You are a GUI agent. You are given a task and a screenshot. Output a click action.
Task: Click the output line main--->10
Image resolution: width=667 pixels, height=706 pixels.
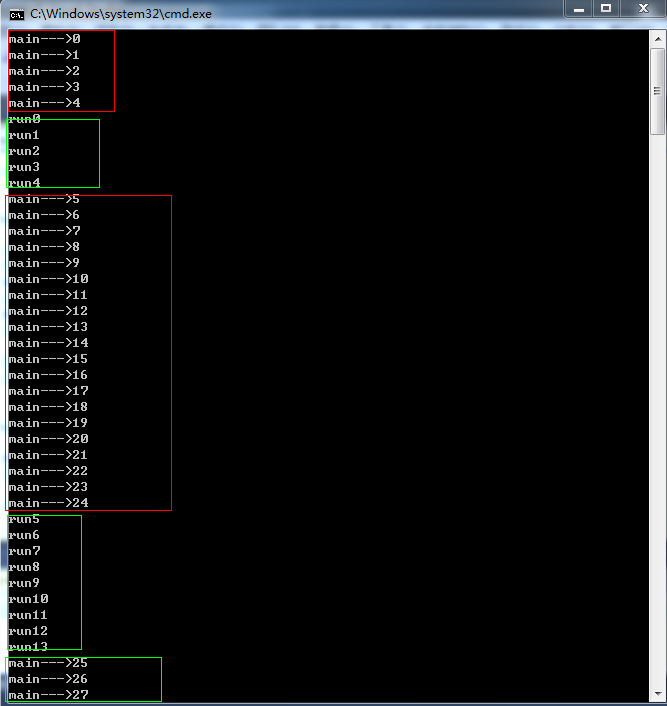(48, 279)
